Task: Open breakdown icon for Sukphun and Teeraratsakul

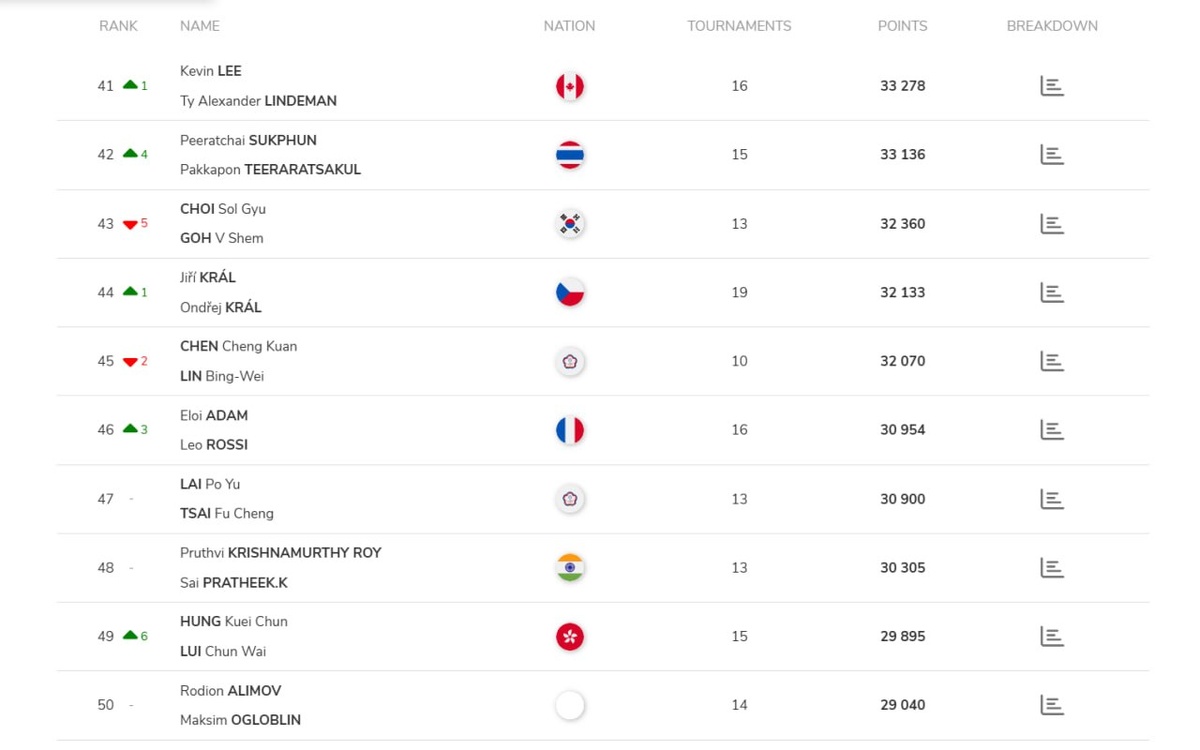Action: click(x=1051, y=155)
